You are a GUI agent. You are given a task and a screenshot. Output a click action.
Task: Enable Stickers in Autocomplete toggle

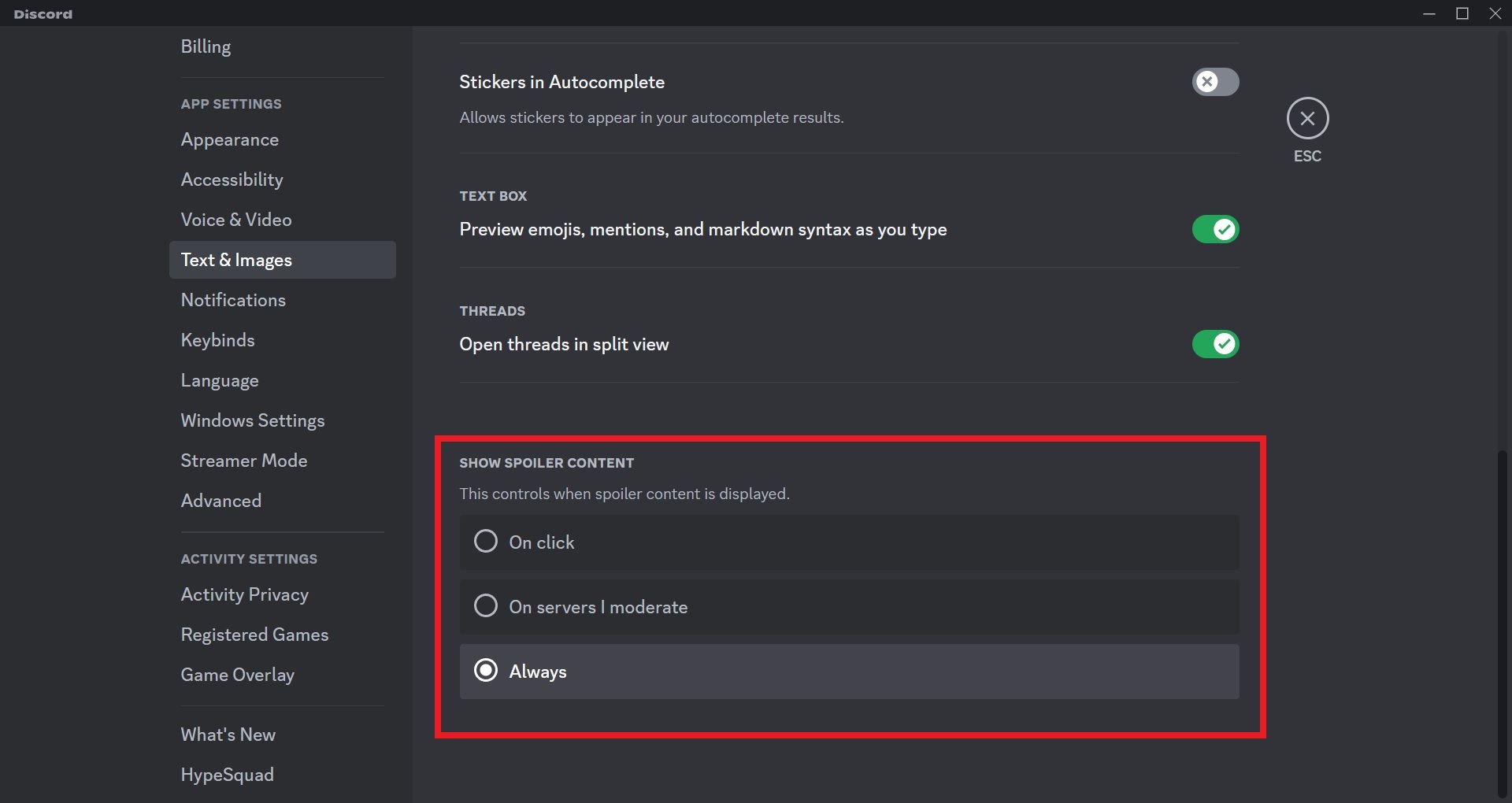coord(1214,82)
